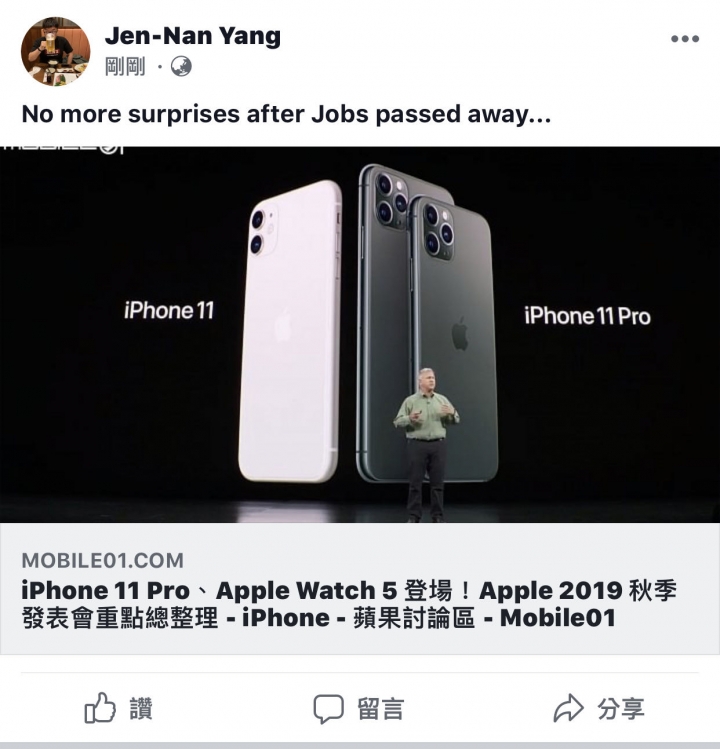720x749 pixels.
Task: Click the dark iPhone 11 Pro phones
Action: tap(428, 323)
